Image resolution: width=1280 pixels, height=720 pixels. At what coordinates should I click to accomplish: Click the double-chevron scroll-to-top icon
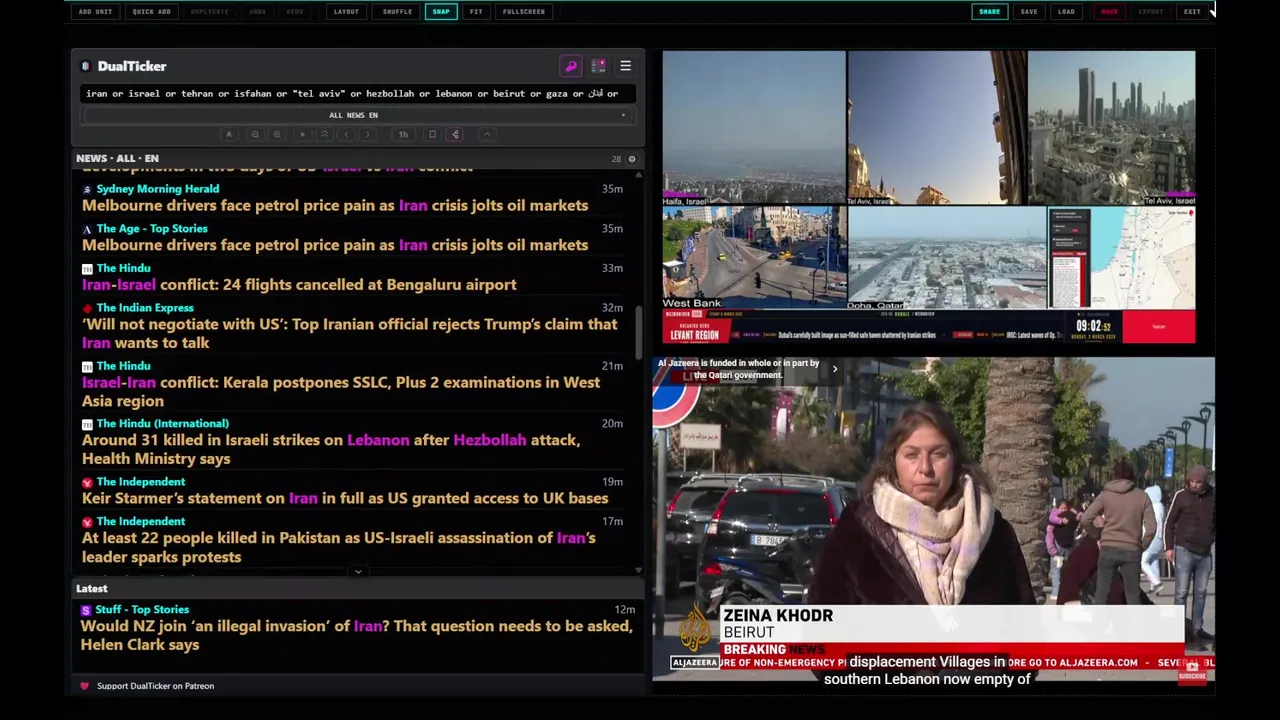(x=324, y=134)
